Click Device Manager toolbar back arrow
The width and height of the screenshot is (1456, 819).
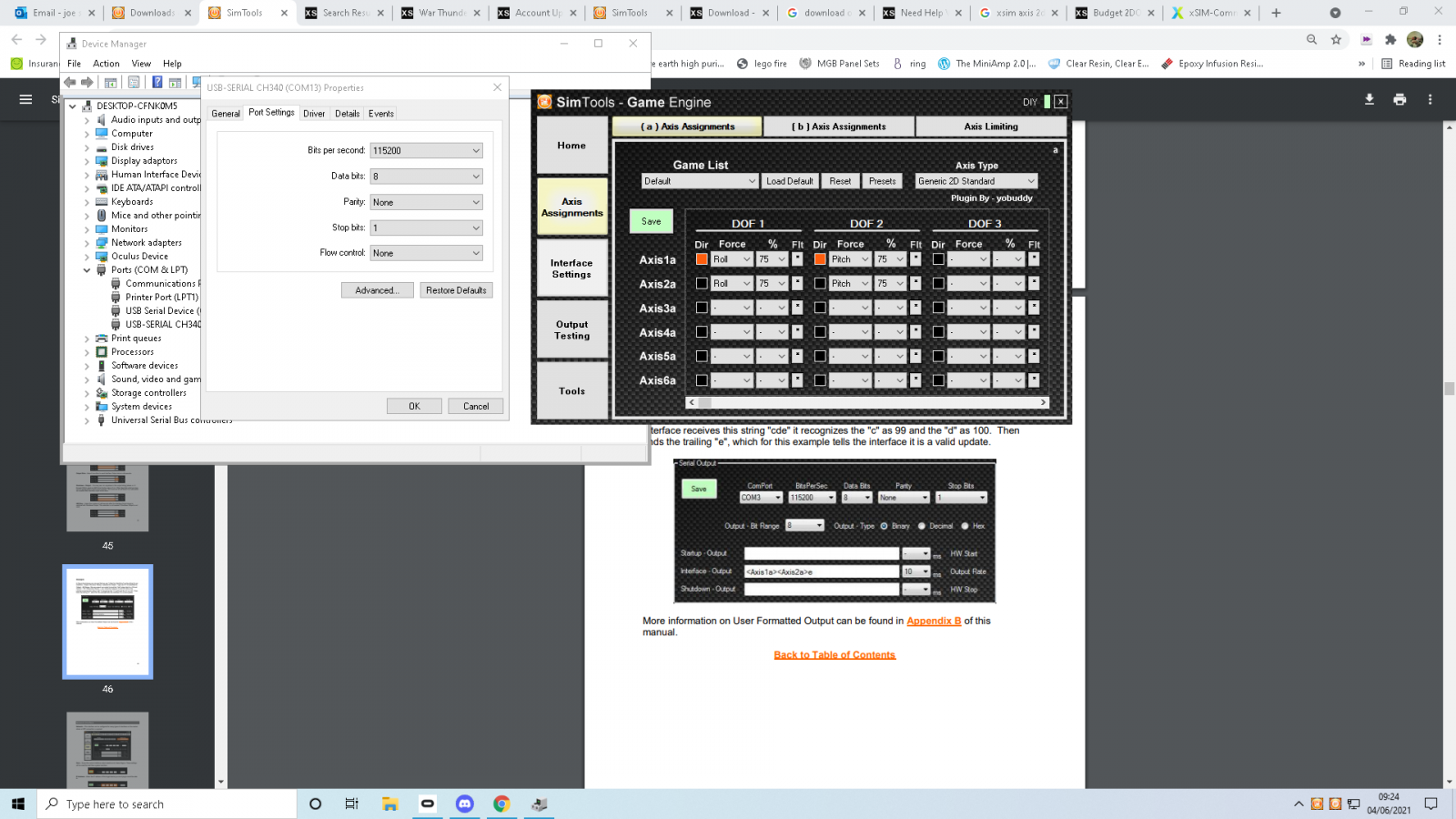(x=70, y=82)
